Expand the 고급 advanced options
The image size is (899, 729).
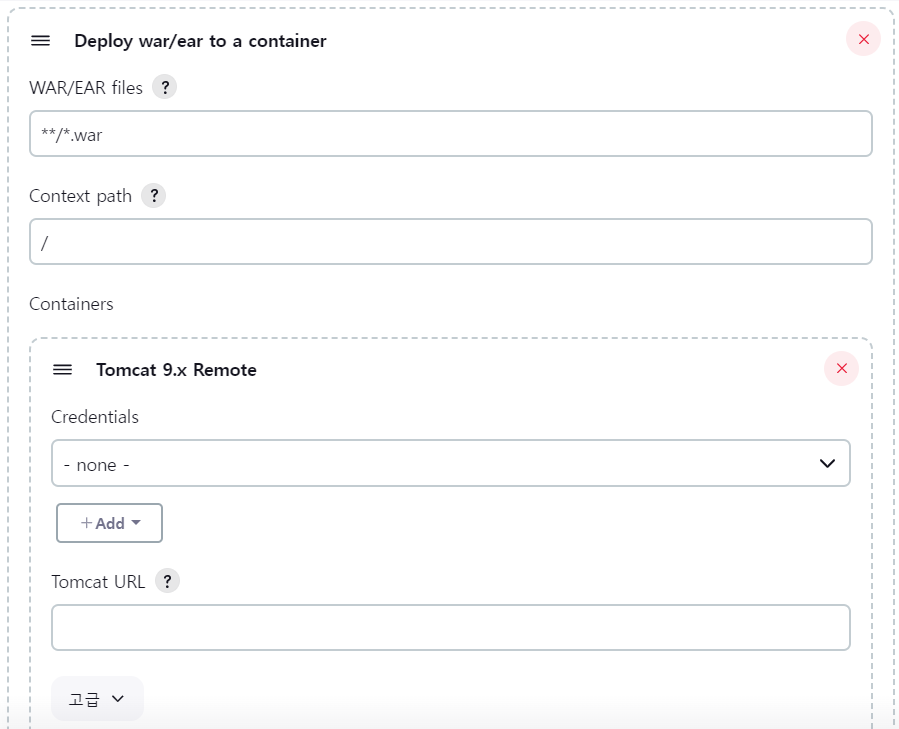97,699
